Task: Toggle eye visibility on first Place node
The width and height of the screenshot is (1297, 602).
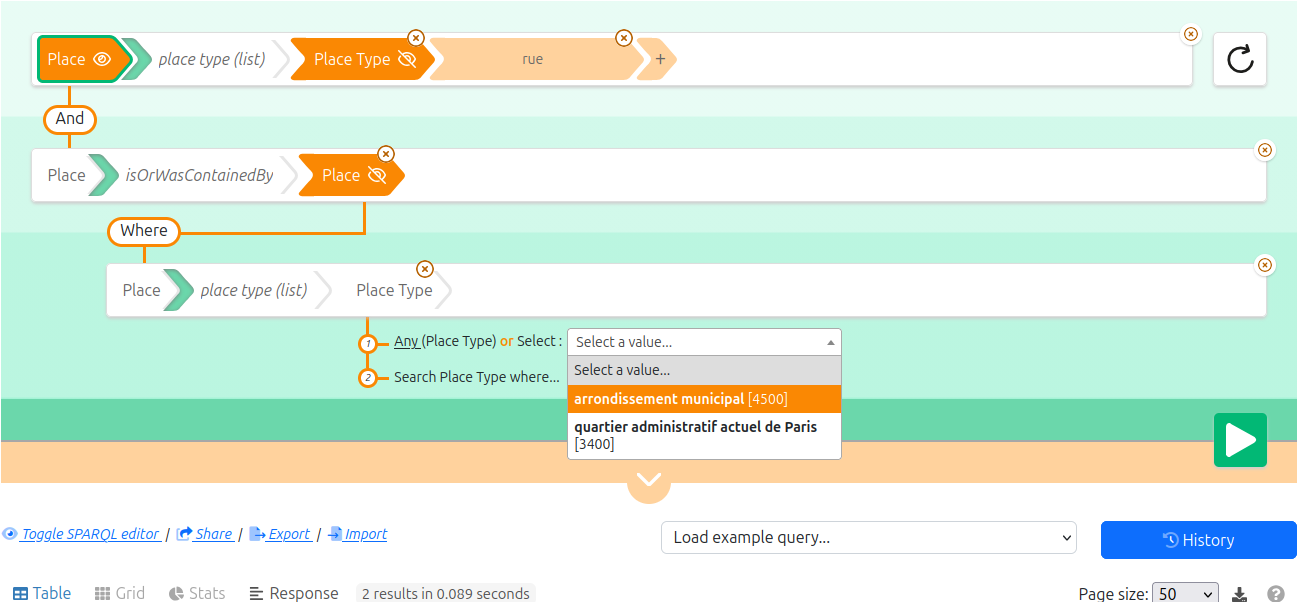Action: click(101, 59)
